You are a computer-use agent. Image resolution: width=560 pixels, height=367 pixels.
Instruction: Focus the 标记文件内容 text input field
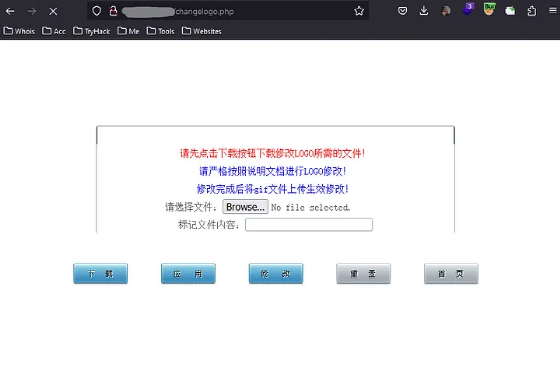pos(309,225)
